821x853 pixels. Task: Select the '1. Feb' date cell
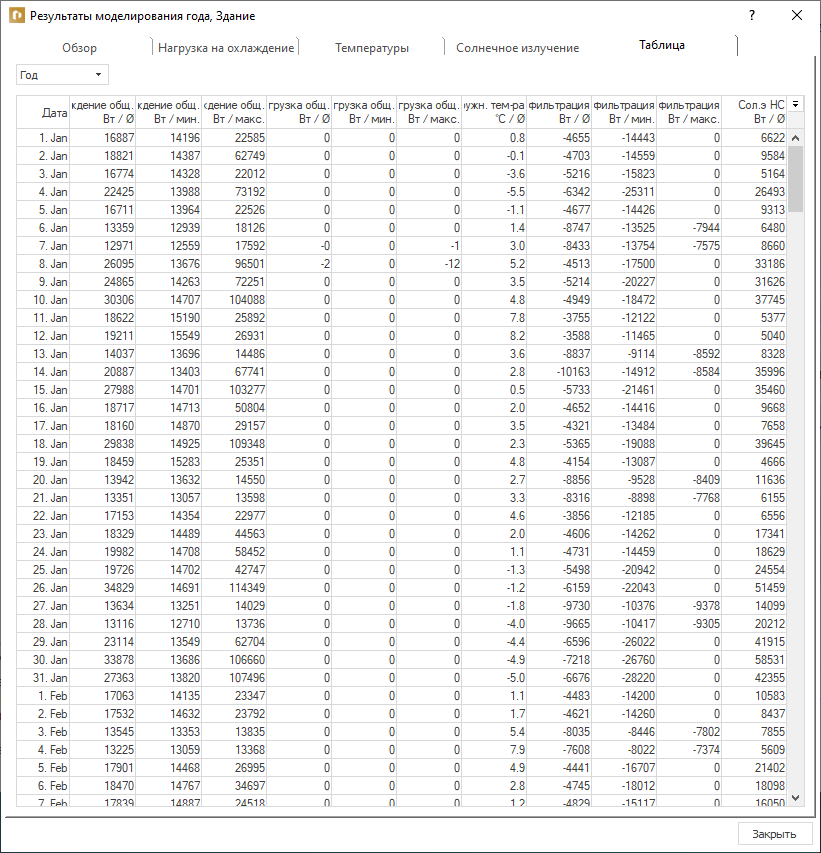[43, 696]
